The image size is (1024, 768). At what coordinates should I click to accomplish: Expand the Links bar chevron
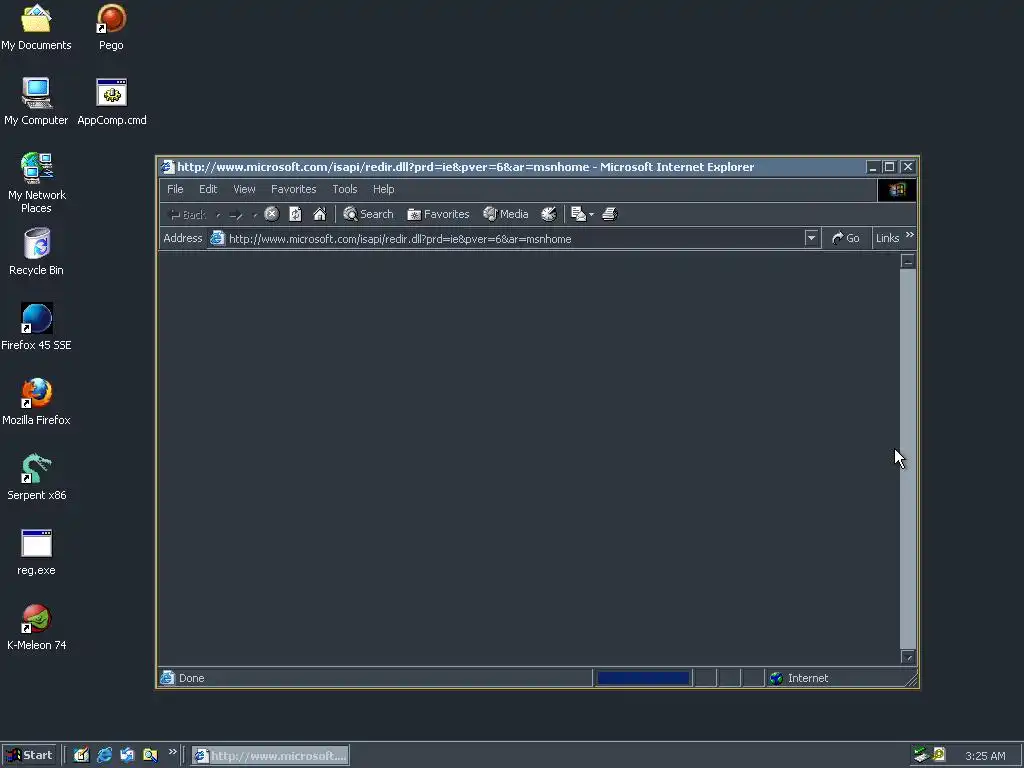[910, 235]
